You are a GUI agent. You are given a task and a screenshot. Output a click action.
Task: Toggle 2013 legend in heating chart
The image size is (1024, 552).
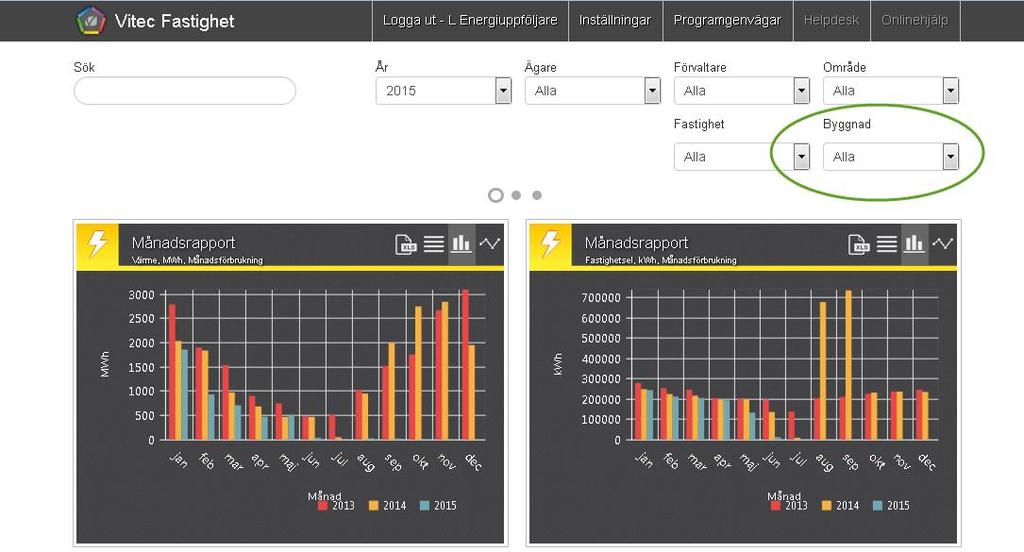336,505
